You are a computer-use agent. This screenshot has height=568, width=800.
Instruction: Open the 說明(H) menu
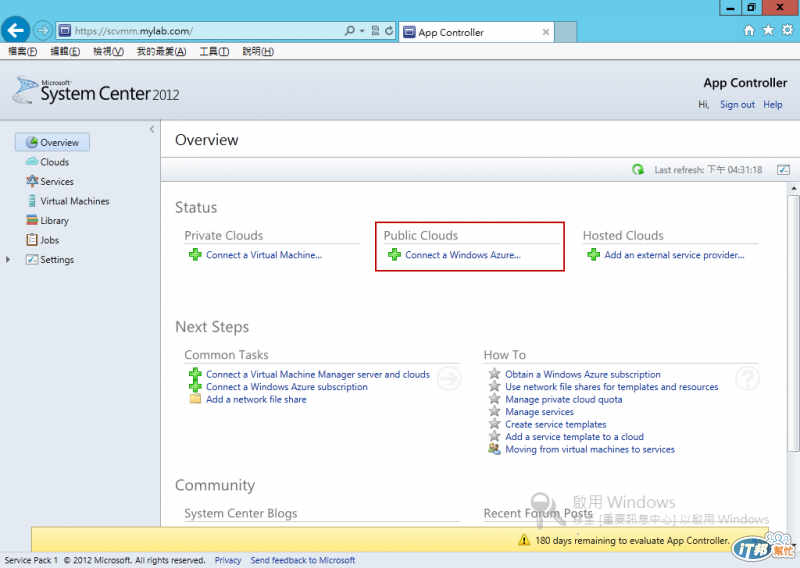pyautogui.click(x=258, y=51)
